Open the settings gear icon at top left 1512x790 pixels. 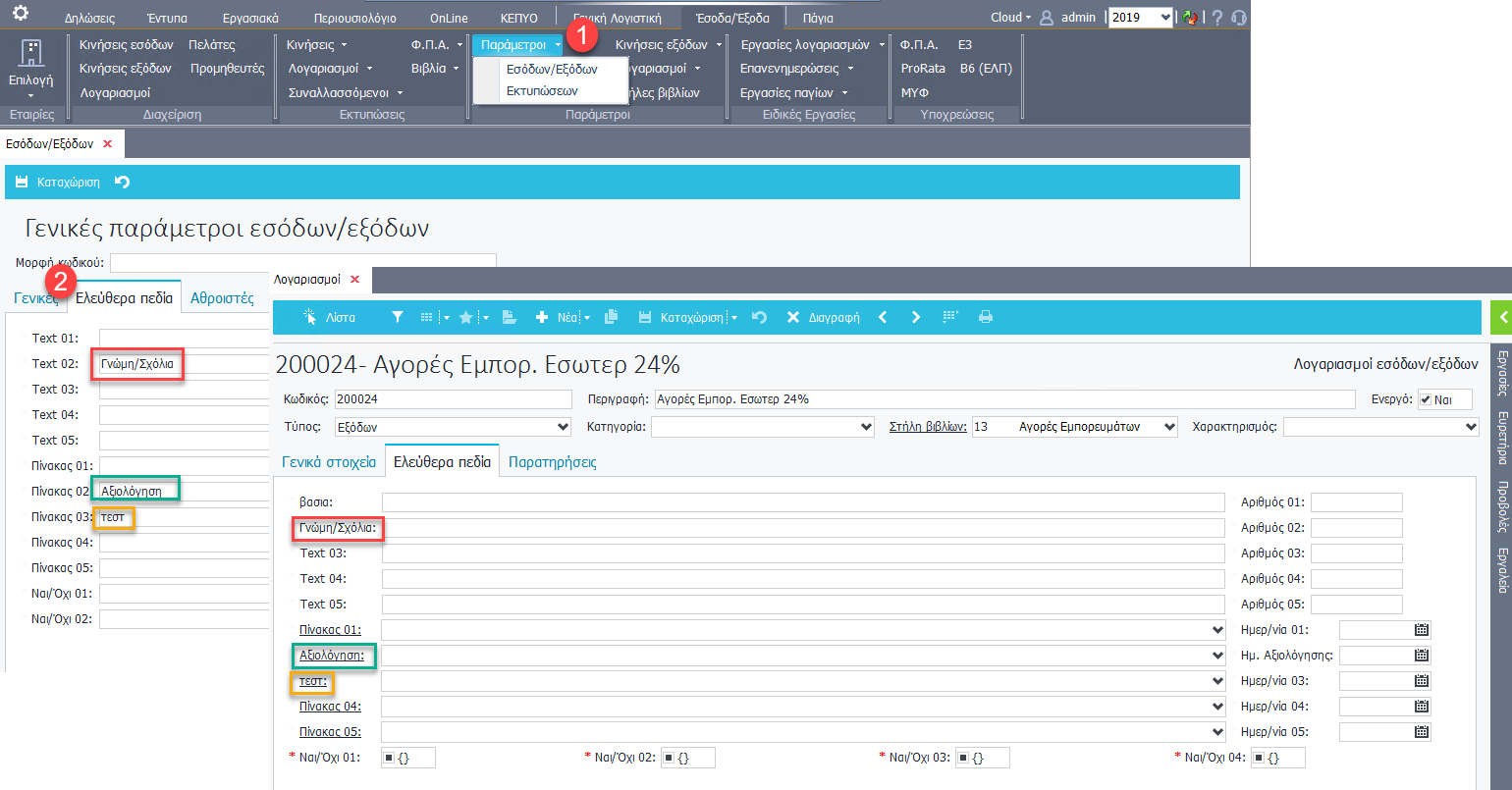pos(20,15)
